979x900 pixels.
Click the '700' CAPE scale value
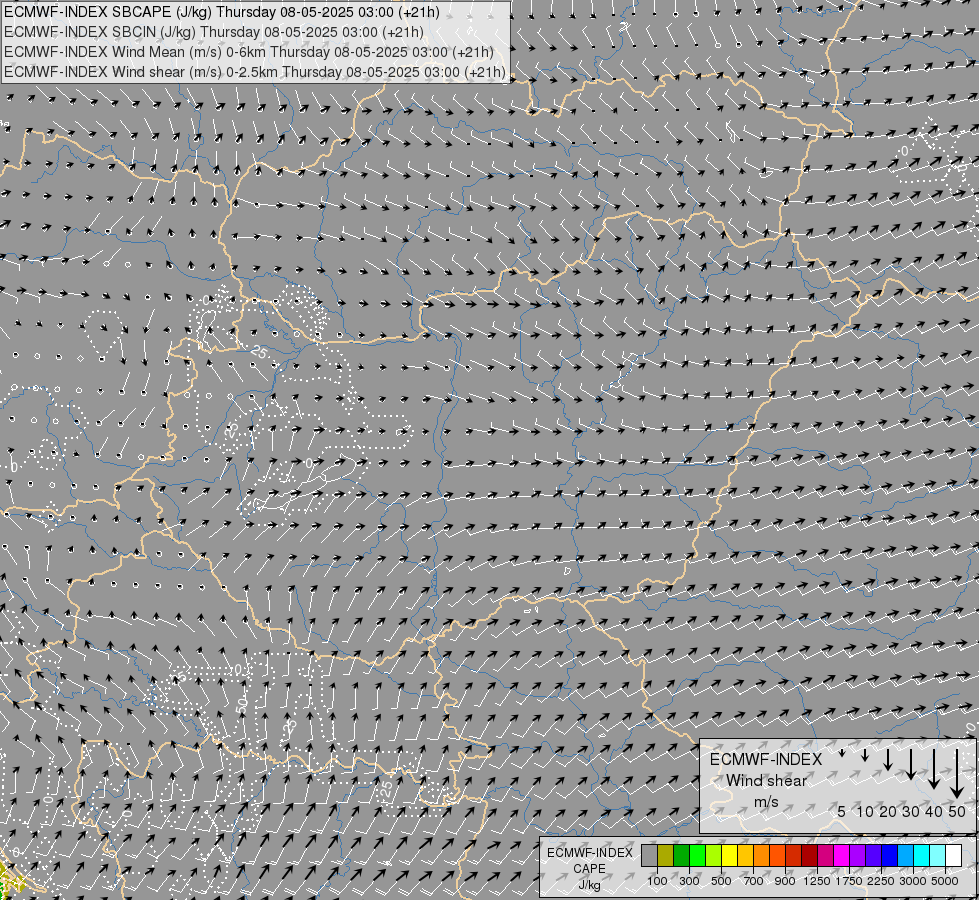pyautogui.click(x=754, y=881)
